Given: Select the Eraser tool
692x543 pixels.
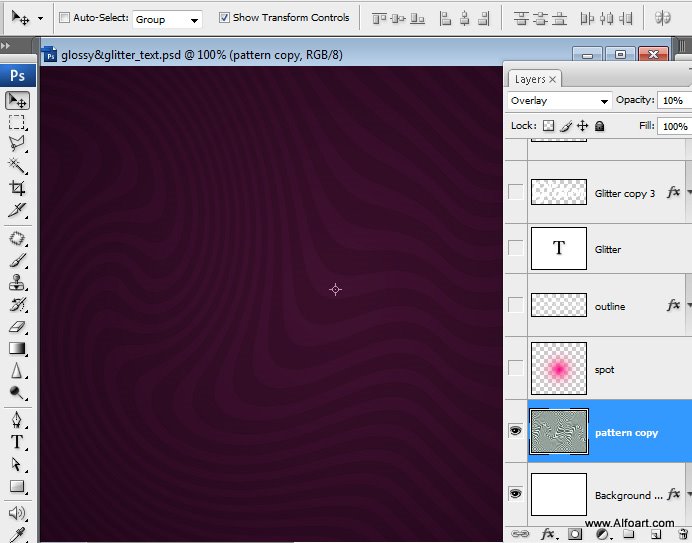Looking at the screenshot, I should point(17,326).
